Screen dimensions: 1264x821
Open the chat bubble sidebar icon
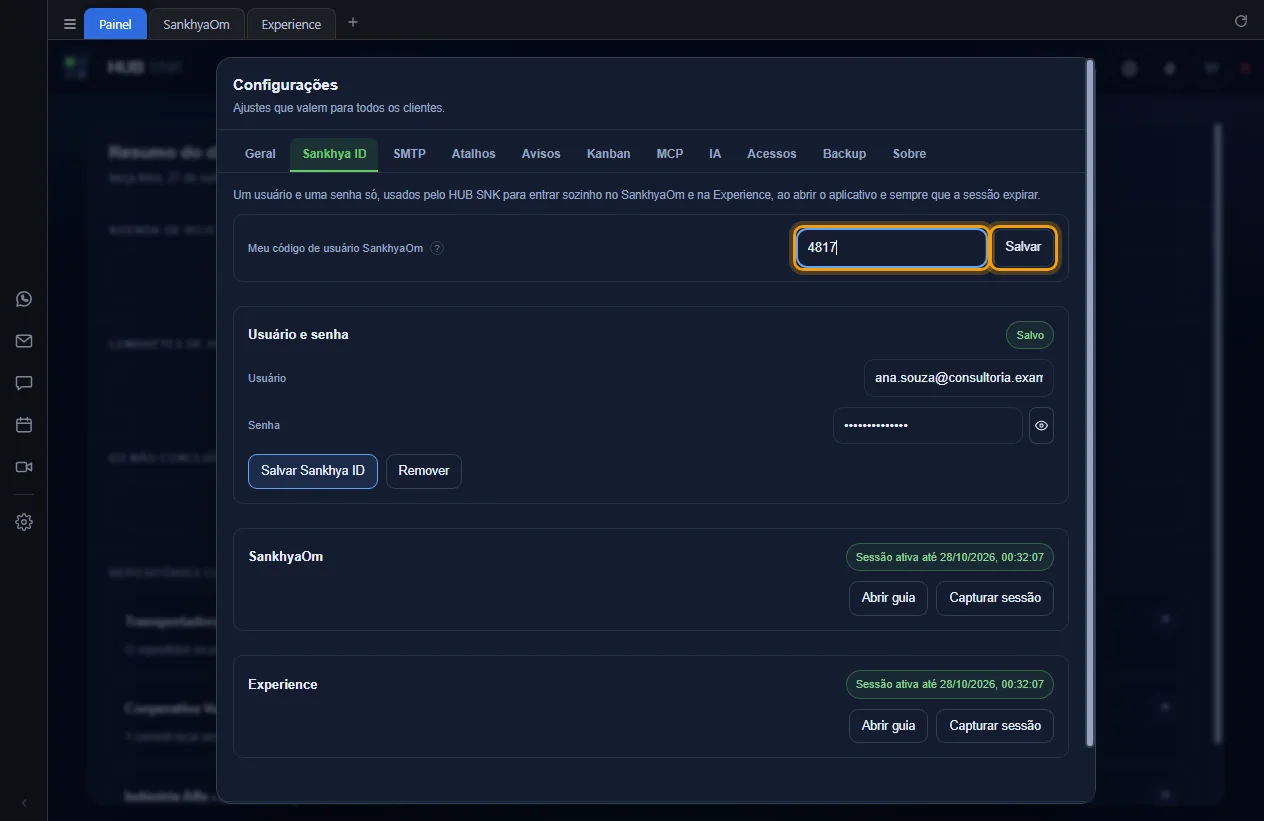tap(24, 383)
